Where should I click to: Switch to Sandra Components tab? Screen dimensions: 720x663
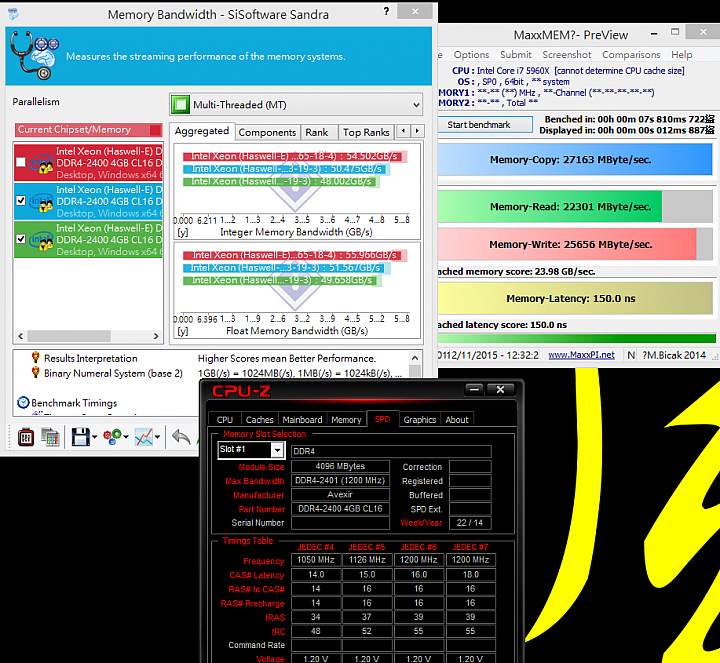coord(267,133)
